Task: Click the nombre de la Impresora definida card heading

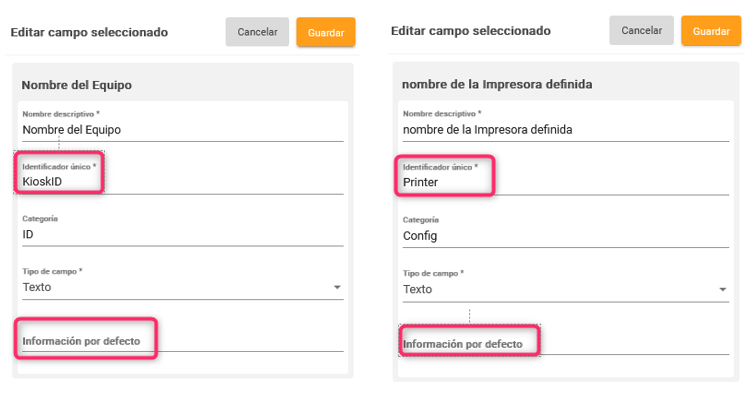Action: pyautogui.click(x=497, y=84)
